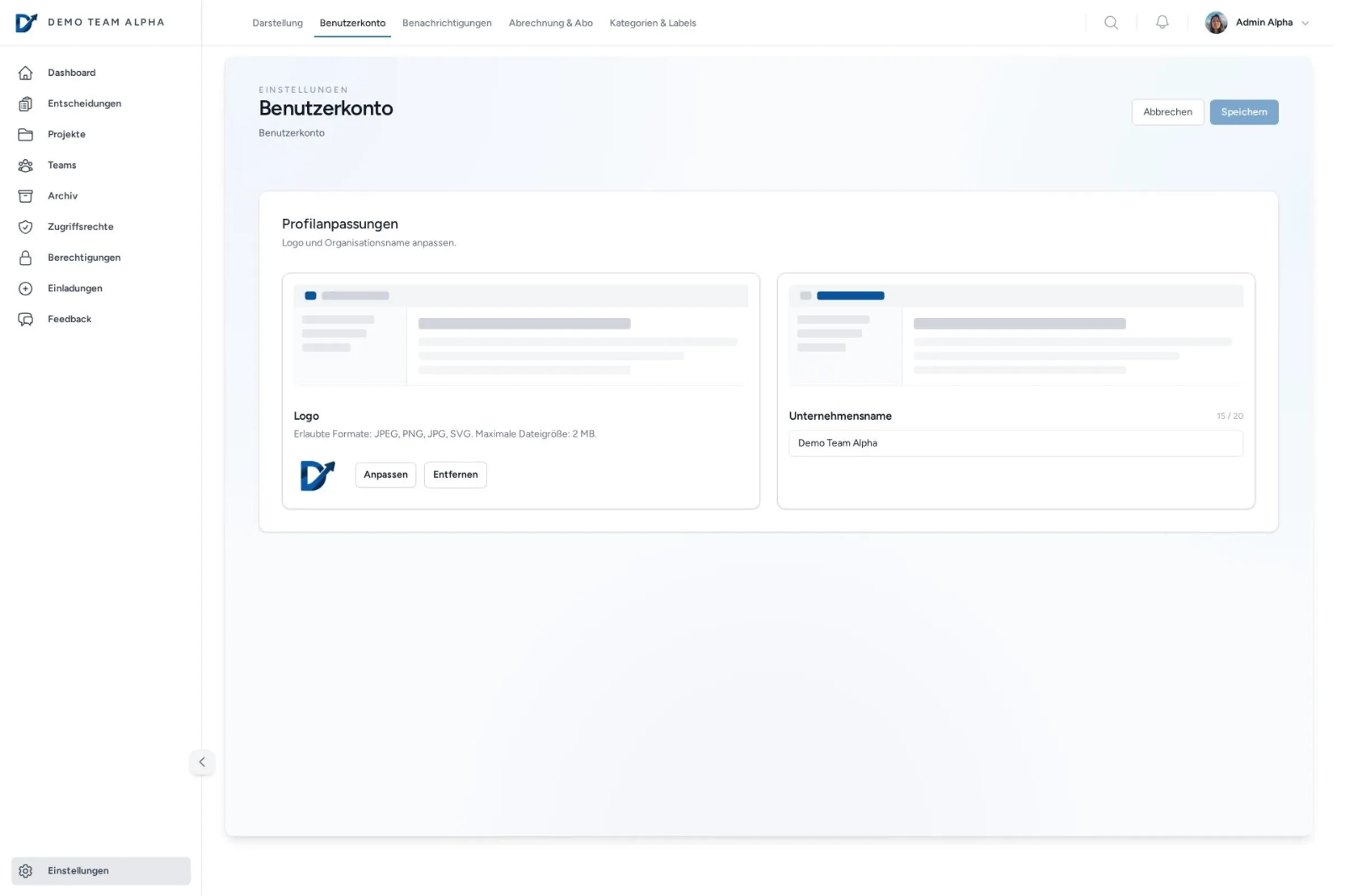Click the notifications bell icon
The width and height of the screenshot is (1345, 896).
(1162, 22)
